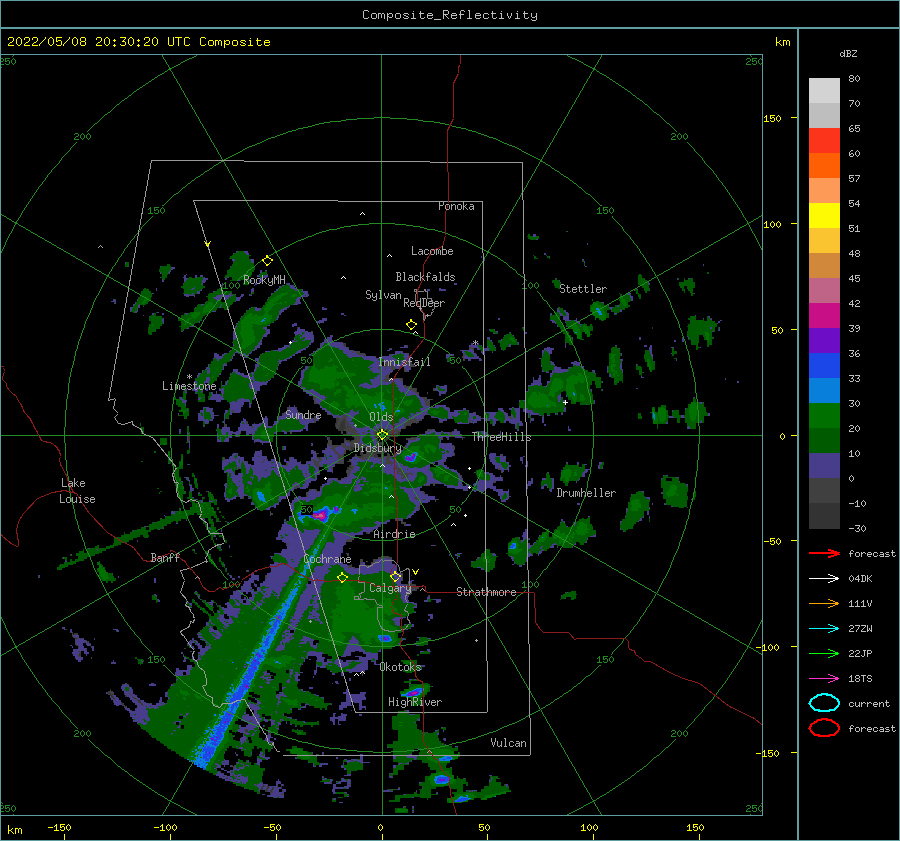Select the Strathmore label

[x=486, y=592]
